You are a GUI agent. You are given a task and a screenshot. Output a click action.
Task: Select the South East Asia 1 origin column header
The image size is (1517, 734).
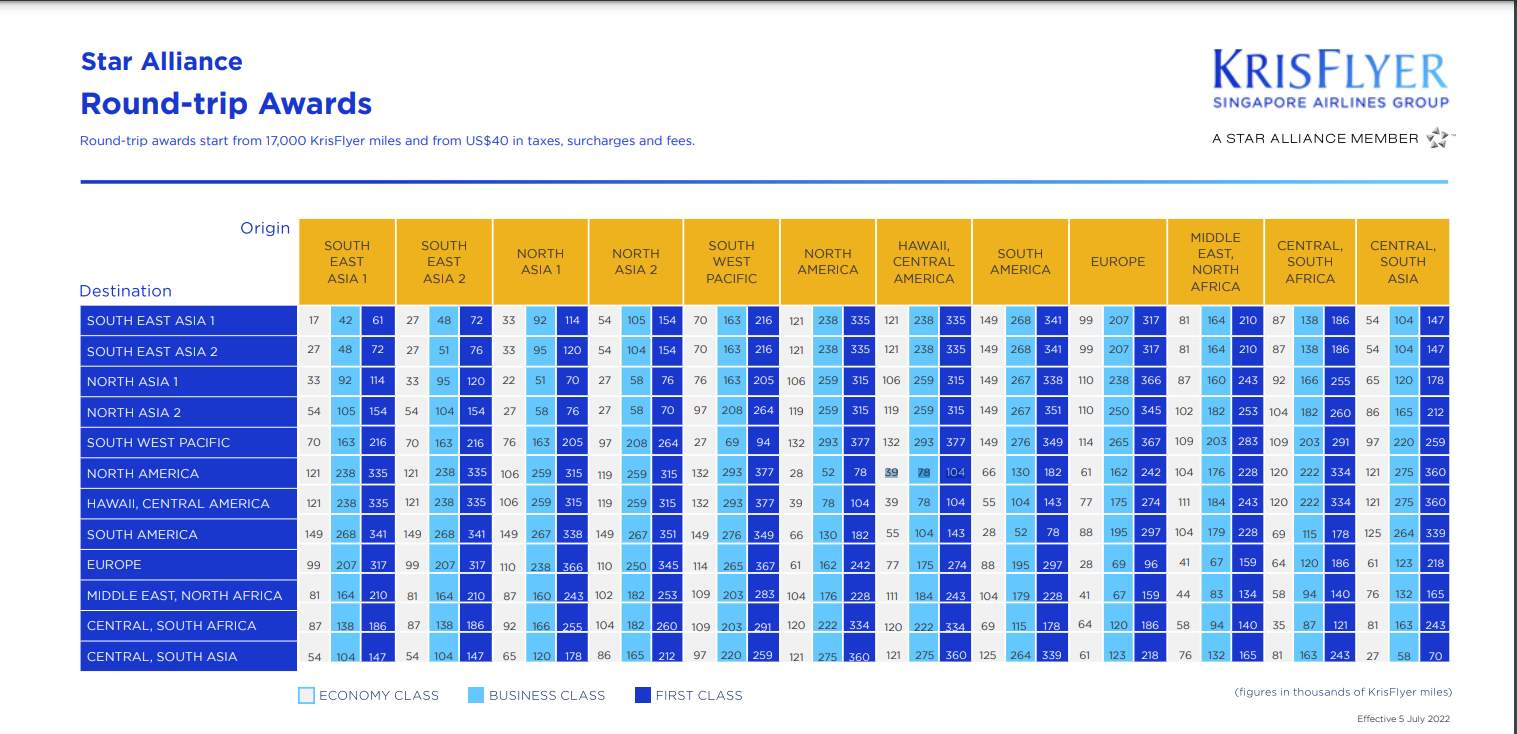[347, 262]
